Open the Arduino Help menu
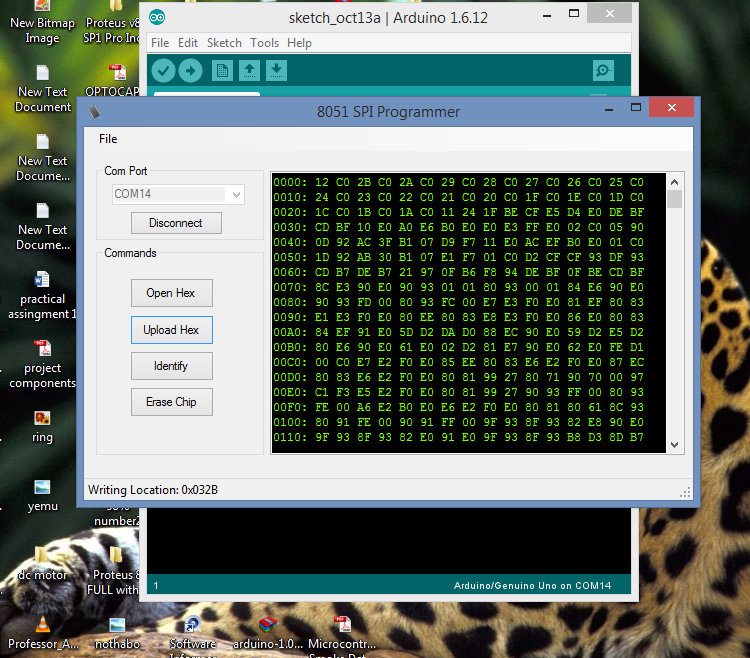750x658 pixels. tap(299, 43)
